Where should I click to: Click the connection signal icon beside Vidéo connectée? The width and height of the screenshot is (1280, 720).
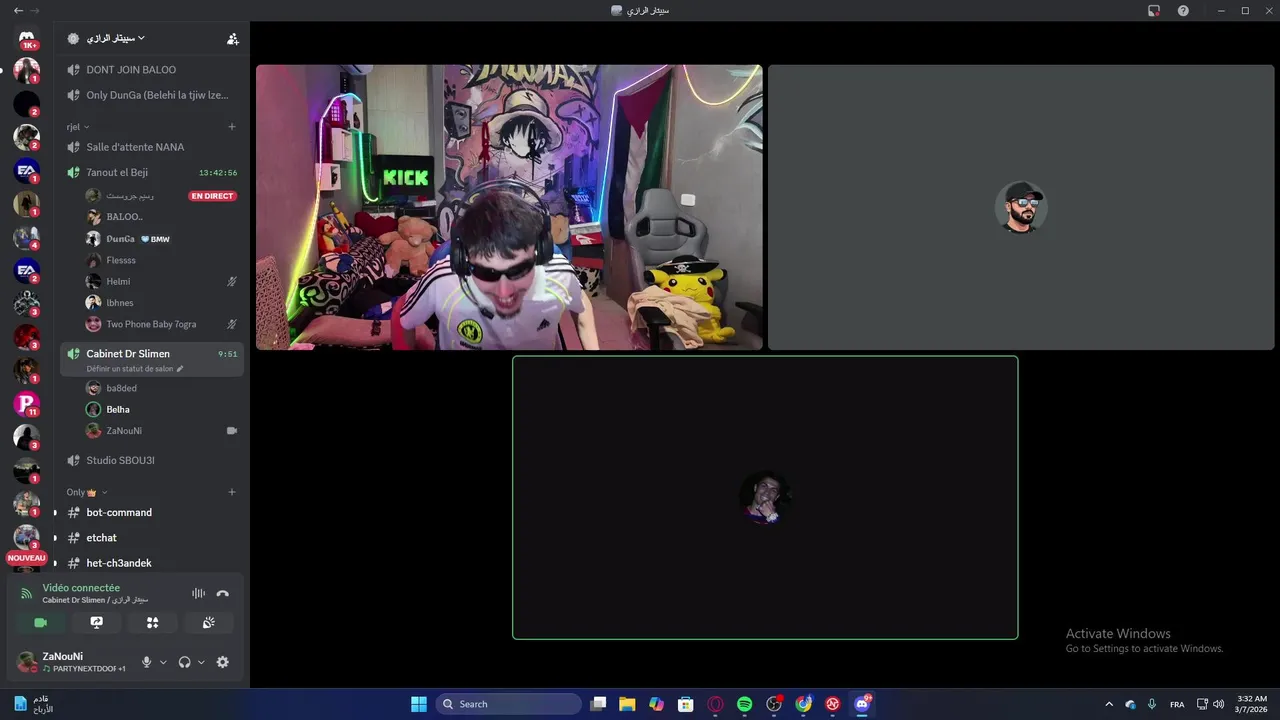[x=27, y=593]
